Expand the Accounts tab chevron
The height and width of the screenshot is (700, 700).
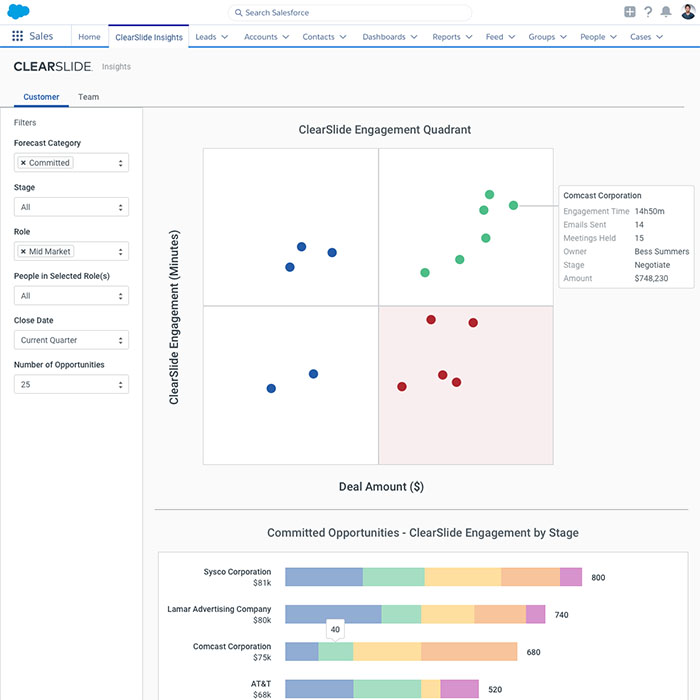285,37
